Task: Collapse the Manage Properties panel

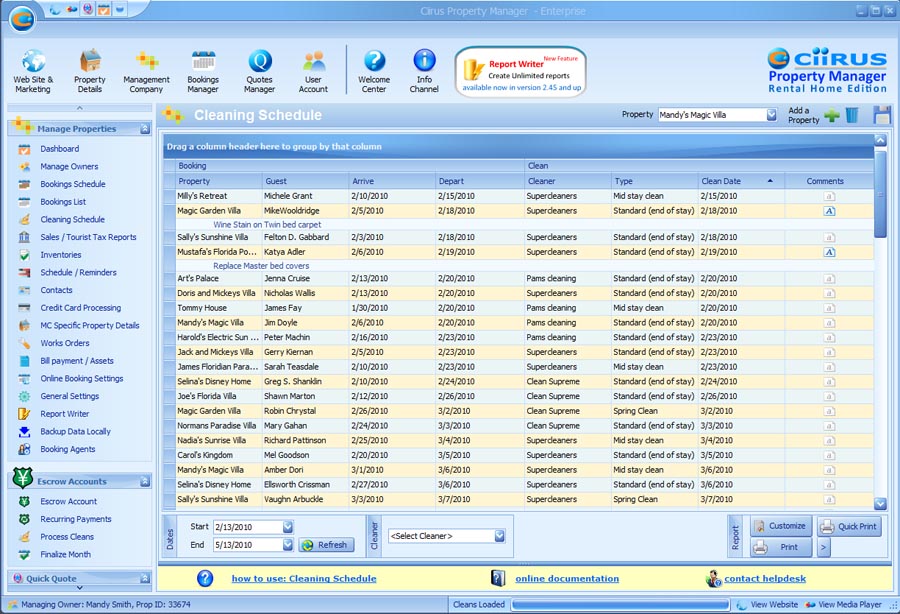Action: tap(145, 129)
